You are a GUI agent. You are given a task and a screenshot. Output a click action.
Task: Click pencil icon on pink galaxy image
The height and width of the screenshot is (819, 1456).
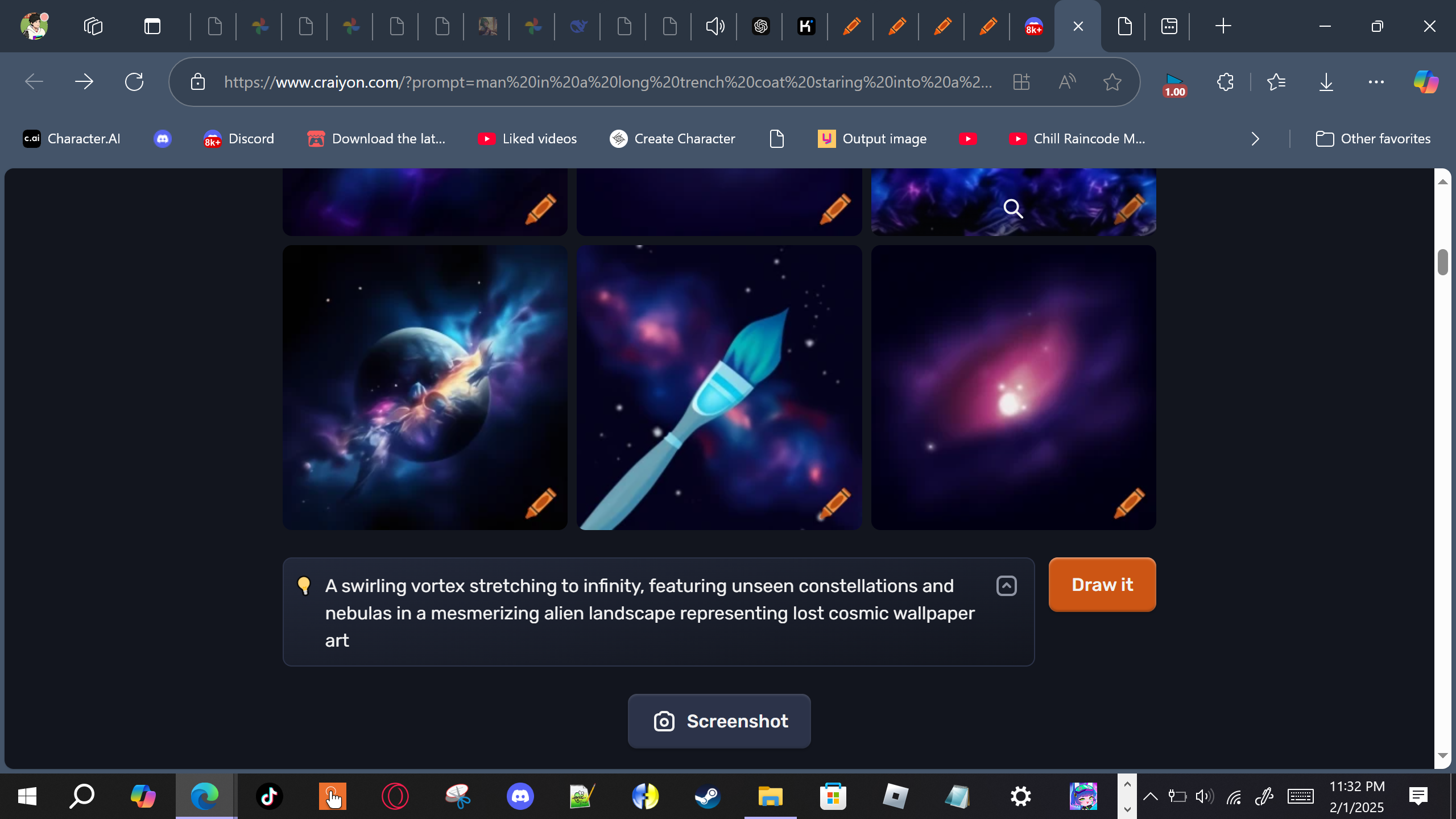[1129, 503]
